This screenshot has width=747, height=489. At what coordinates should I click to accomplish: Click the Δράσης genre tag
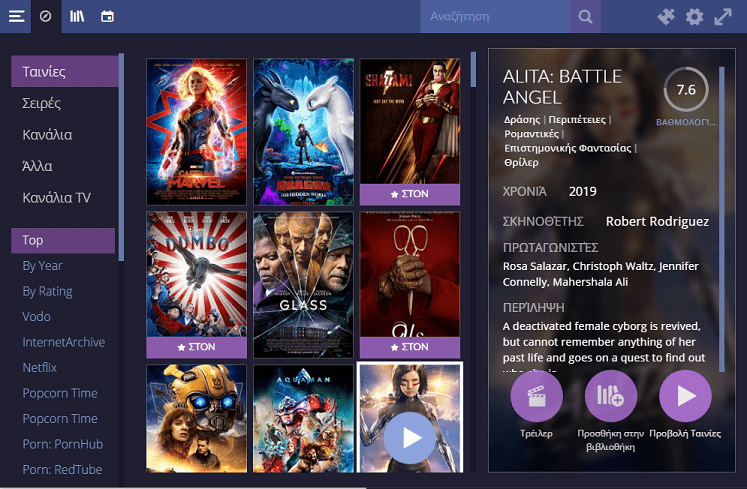pyautogui.click(x=522, y=120)
